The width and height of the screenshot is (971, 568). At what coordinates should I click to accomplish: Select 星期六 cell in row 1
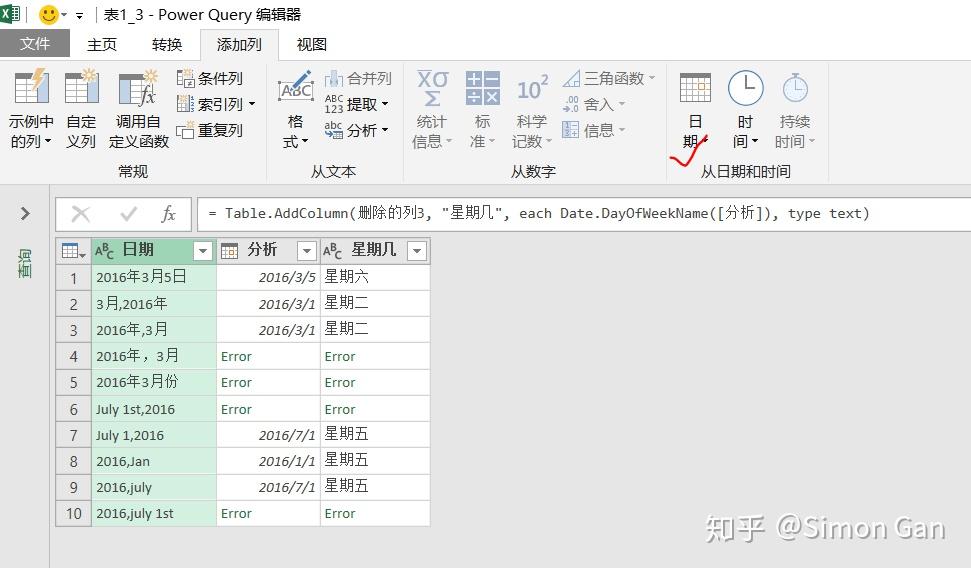[375, 278]
